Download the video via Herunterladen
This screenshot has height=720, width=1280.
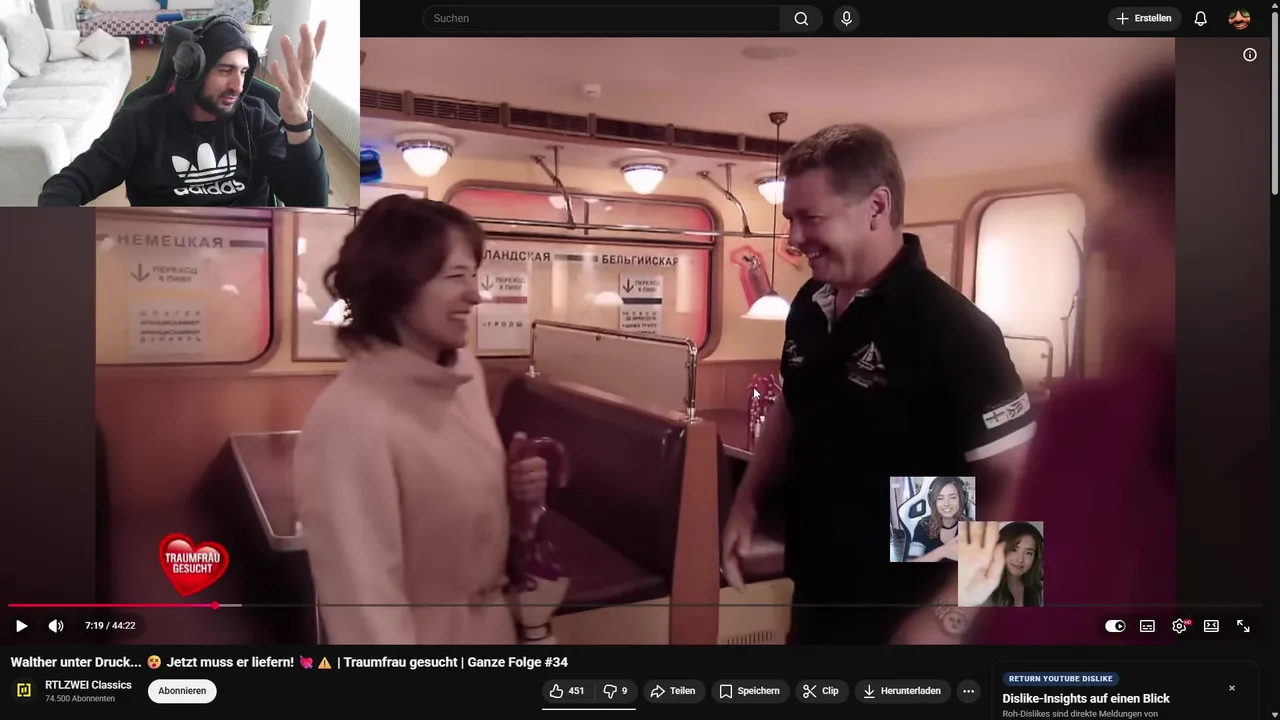pyautogui.click(x=901, y=691)
